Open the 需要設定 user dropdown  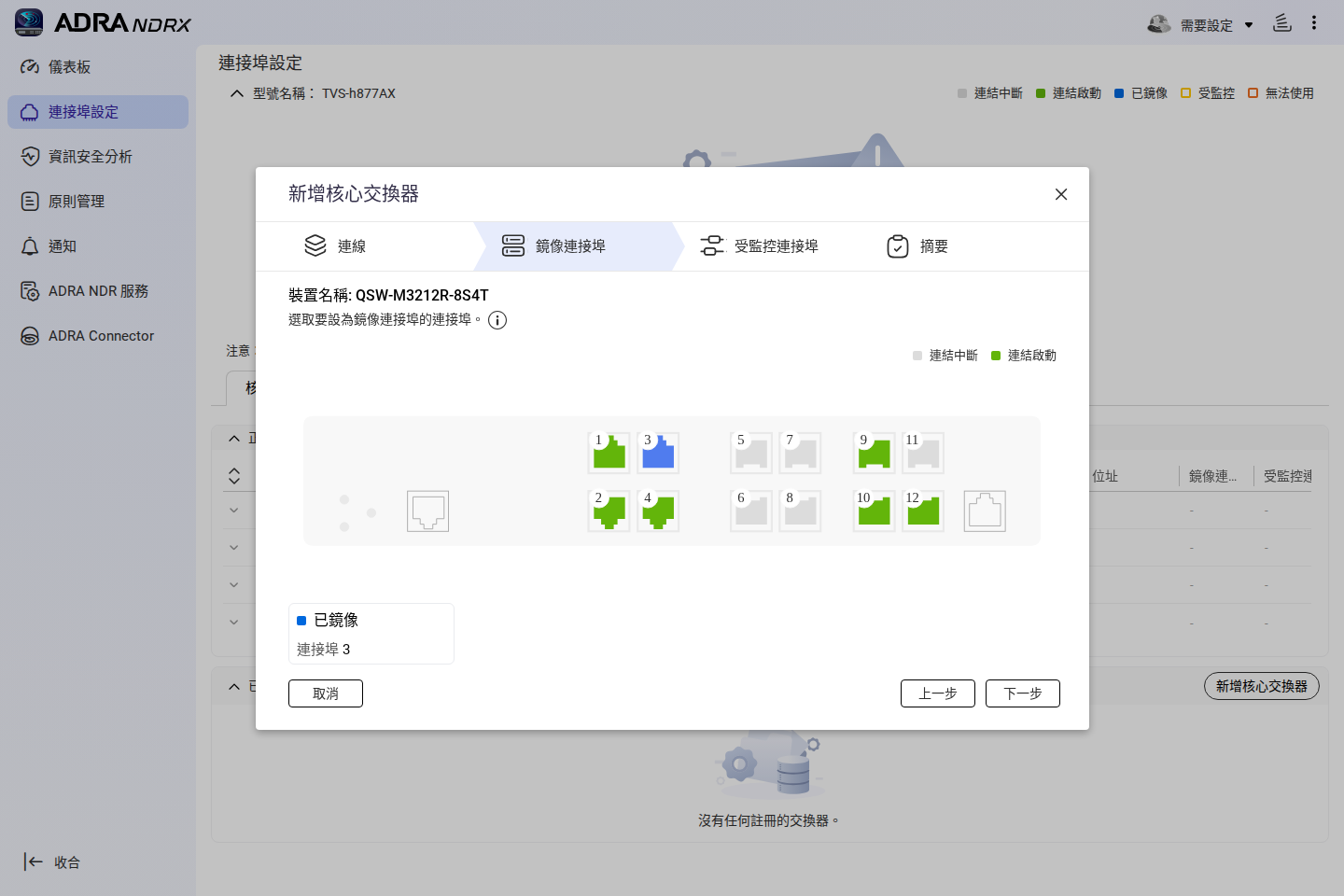1201,25
